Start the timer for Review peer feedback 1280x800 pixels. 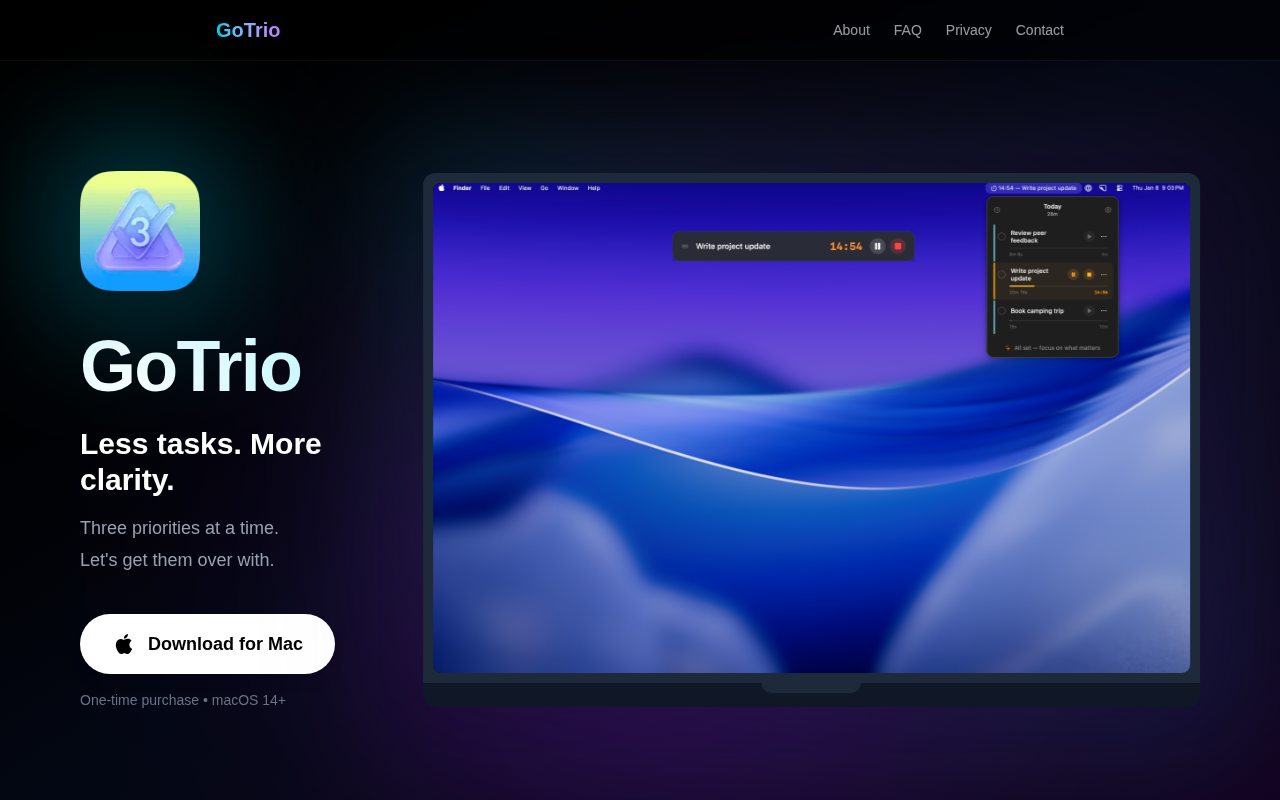point(1089,237)
